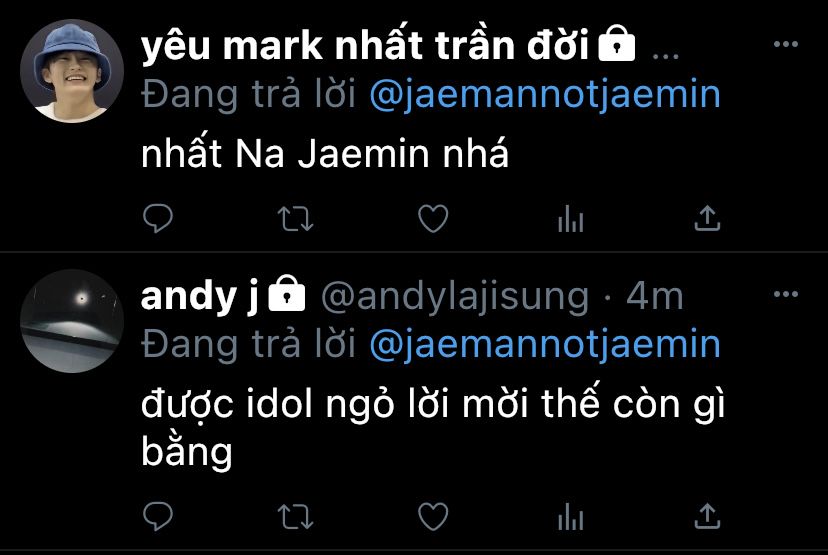Open @jaemannotjaemin mention in andy j's reply

545,344
